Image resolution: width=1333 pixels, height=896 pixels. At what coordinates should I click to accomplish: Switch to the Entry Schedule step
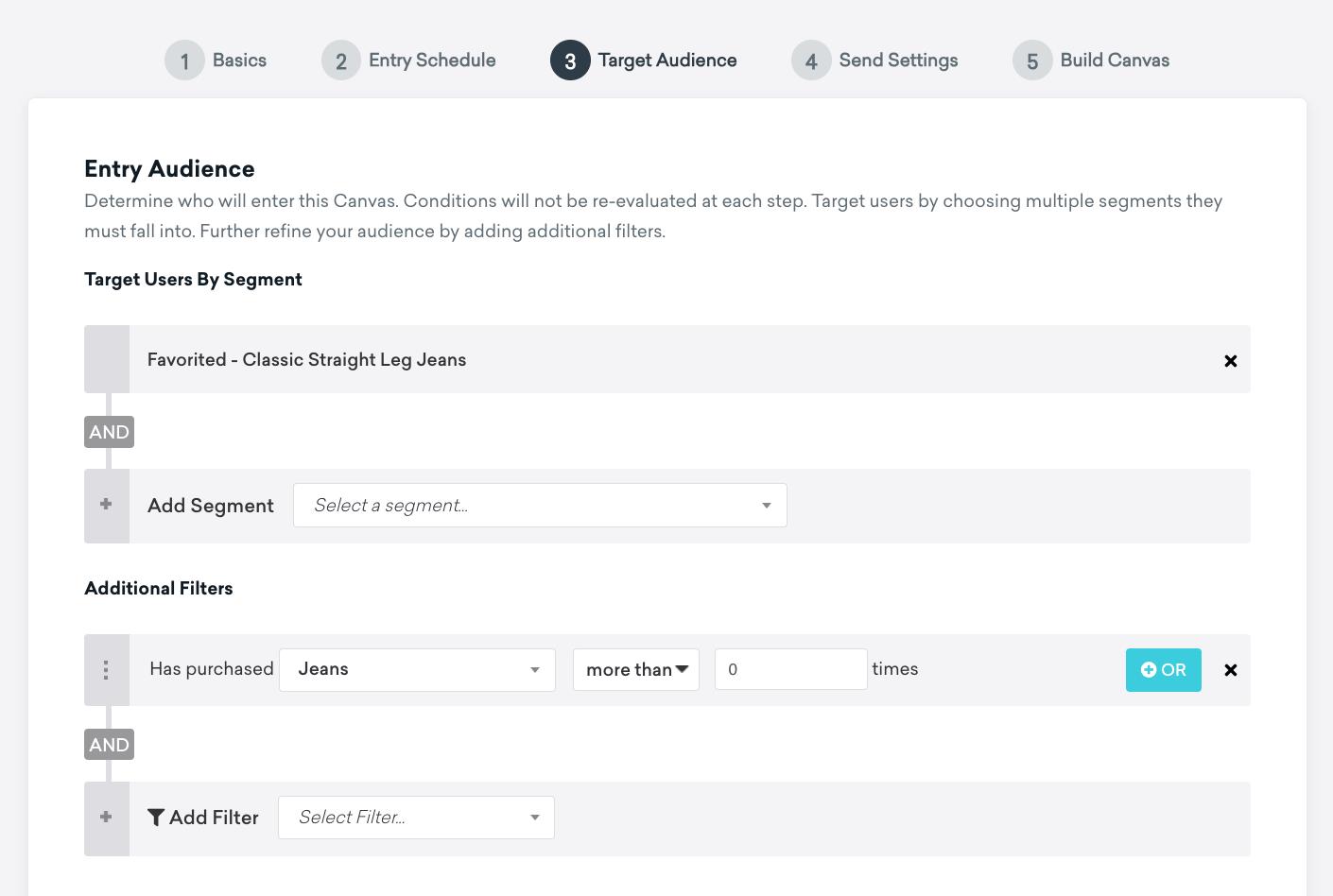pyautogui.click(x=431, y=60)
